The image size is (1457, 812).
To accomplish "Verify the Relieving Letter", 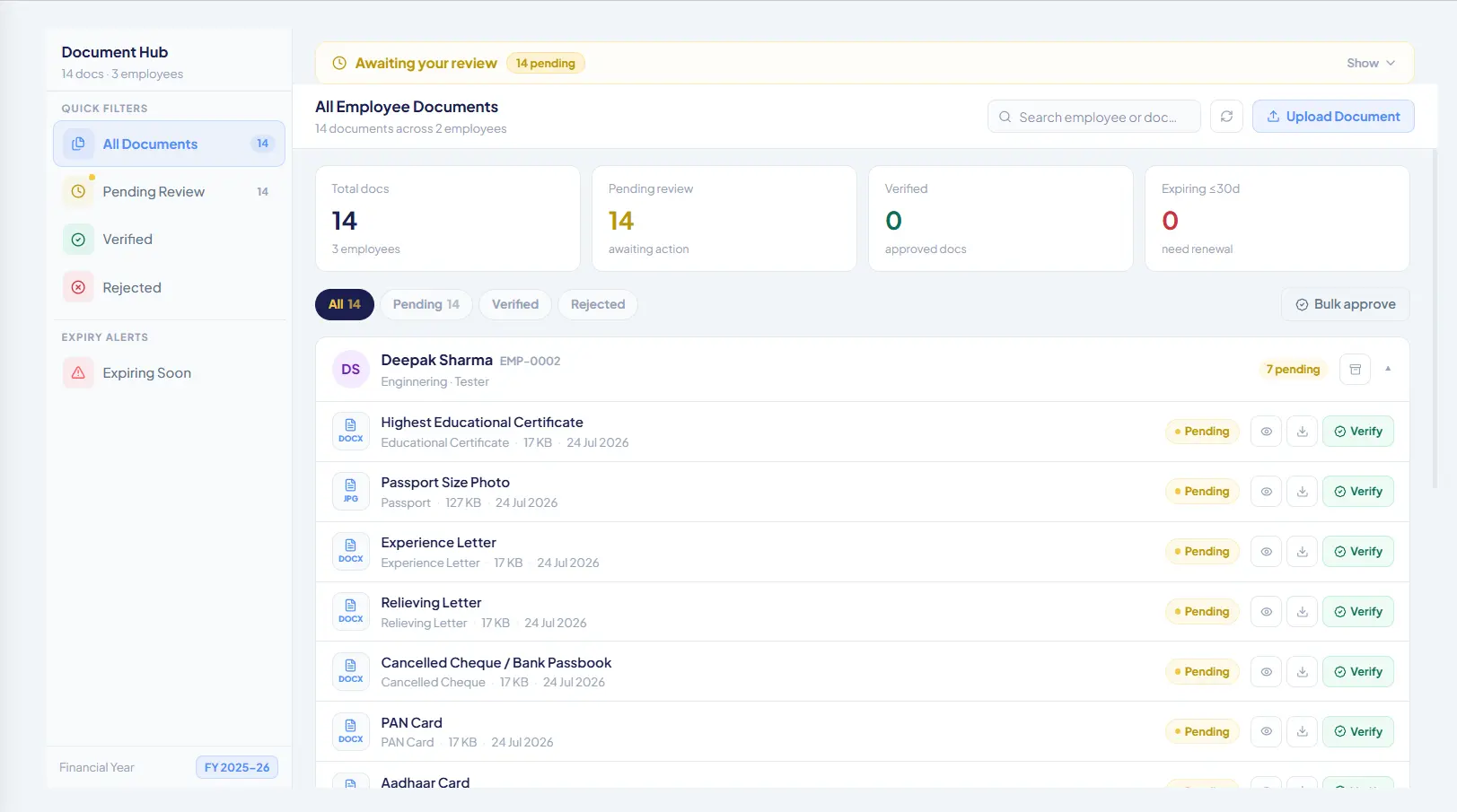I will [x=1358, y=612].
